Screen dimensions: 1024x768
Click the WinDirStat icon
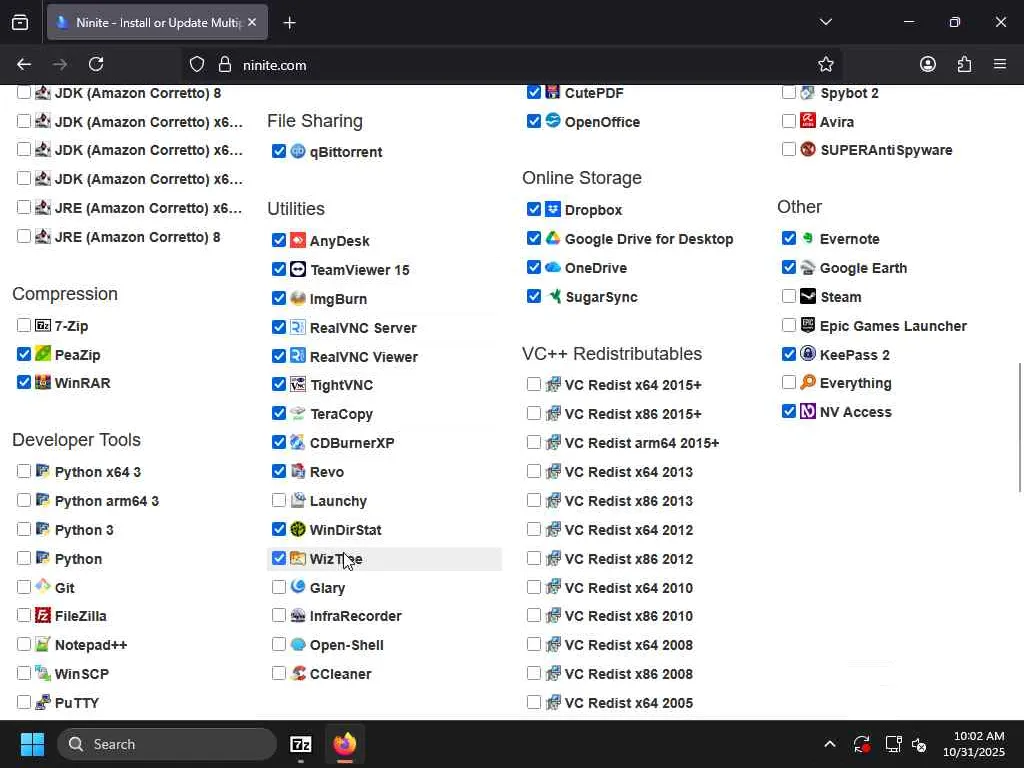point(298,529)
